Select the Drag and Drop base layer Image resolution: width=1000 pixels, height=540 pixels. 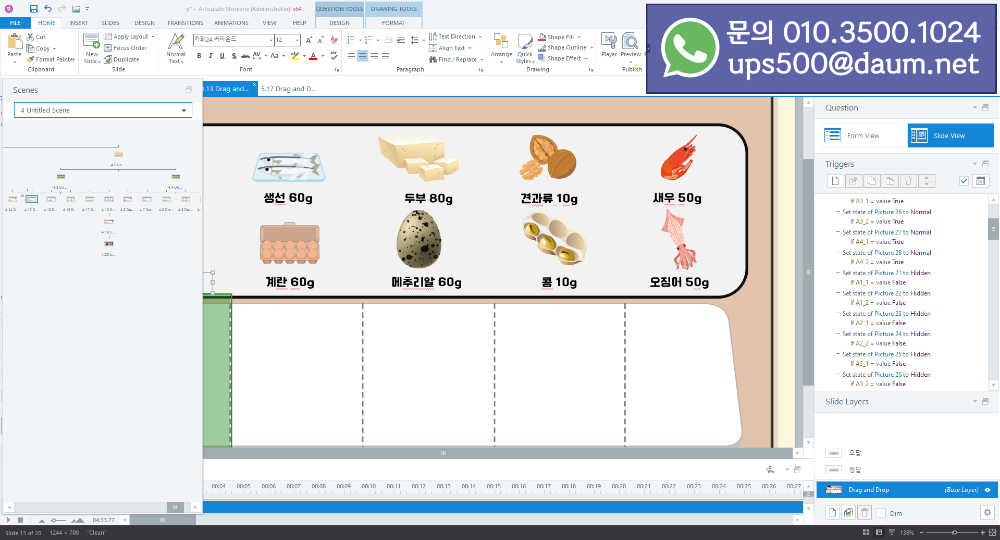906,490
